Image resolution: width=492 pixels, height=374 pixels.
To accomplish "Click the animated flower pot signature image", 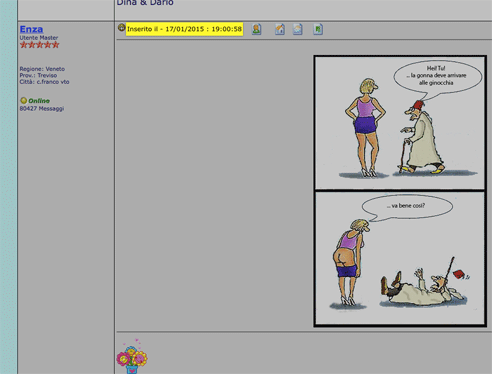I will click(132, 356).
